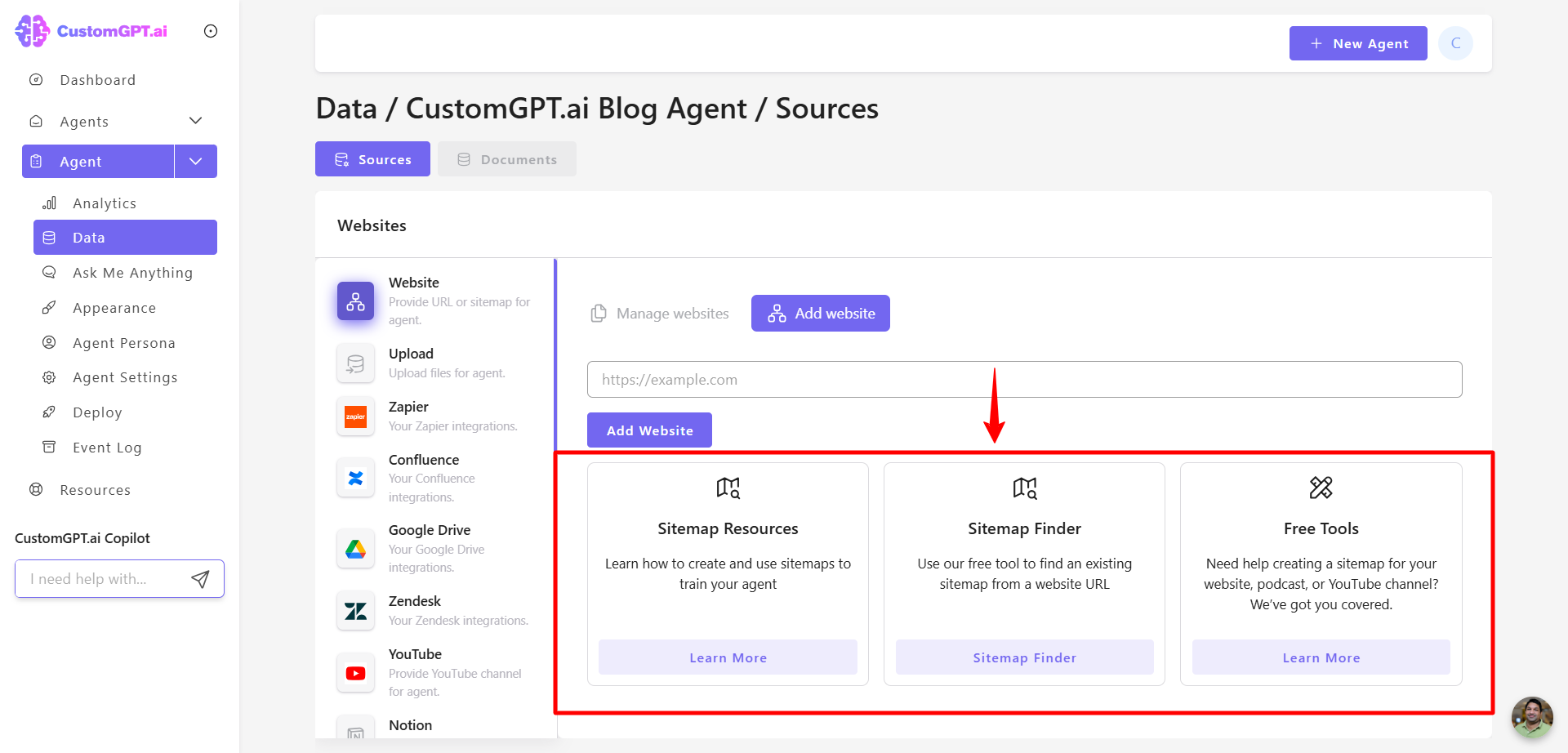Screen dimensions: 1568x753
Task: Open Agent Settings
Action: pyautogui.click(x=125, y=377)
